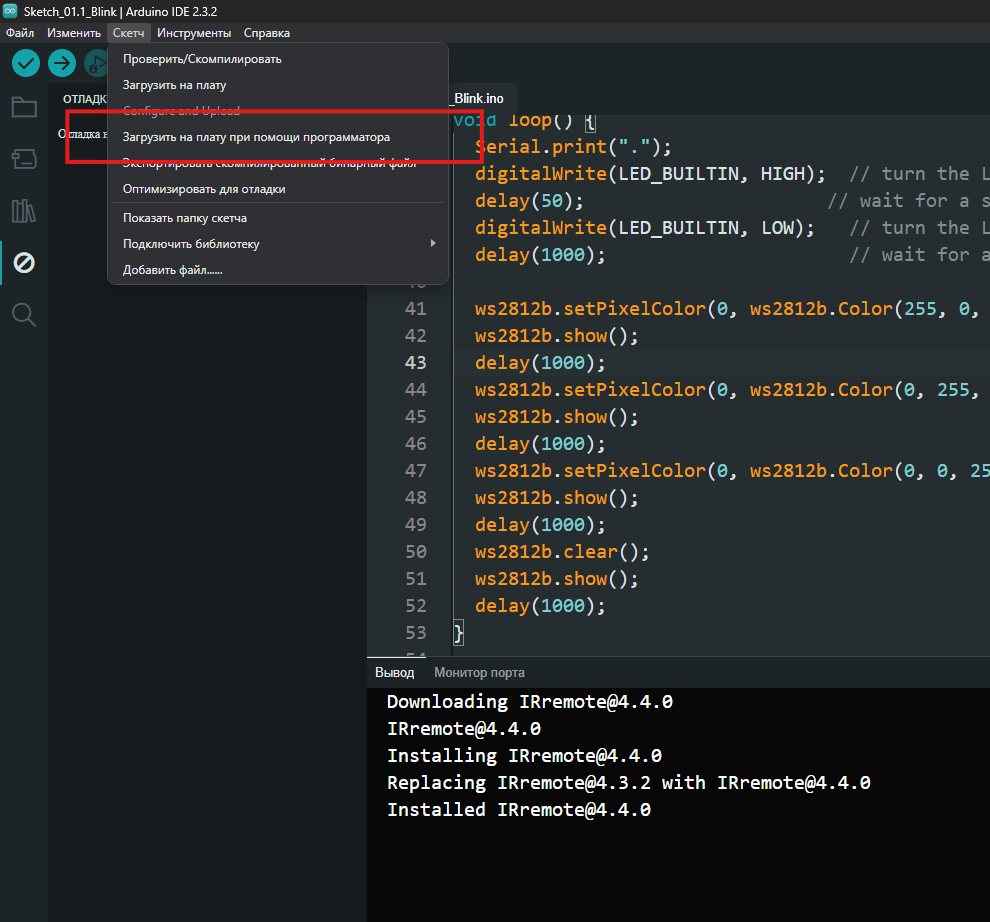Click "Installing IRremote@4.4.0" output line
Screen dimensions: 990x922
(x=524, y=756)
